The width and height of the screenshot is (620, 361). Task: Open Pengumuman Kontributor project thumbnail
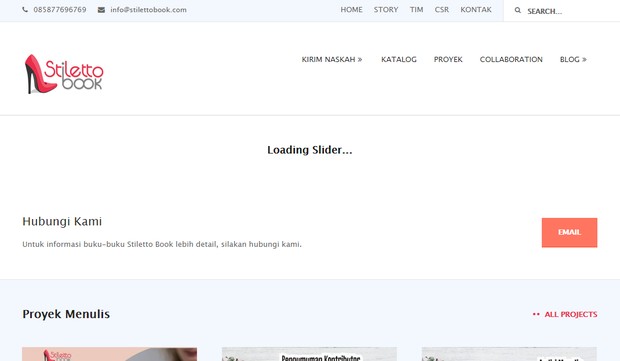point(309,354)
